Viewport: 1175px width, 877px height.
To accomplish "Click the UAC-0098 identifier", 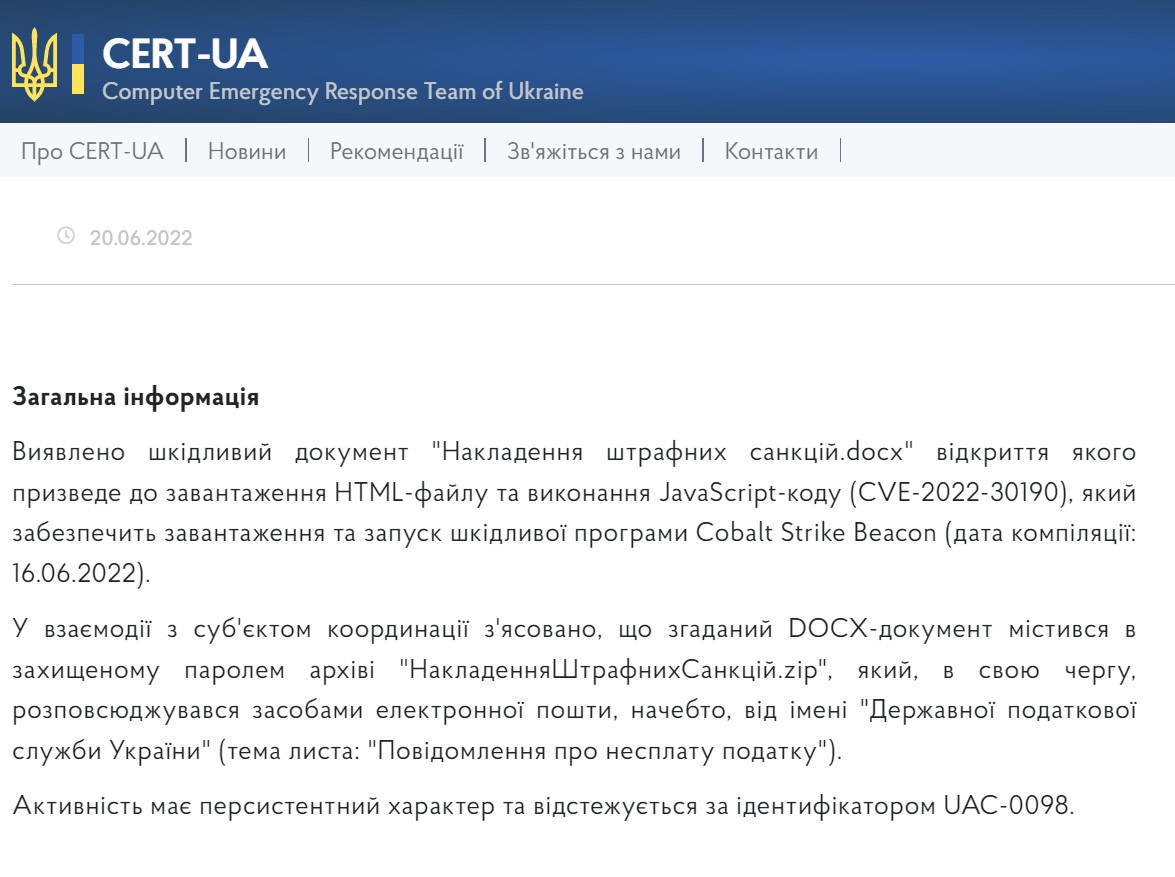I will pyautogui.click(x=1007, y=806).
